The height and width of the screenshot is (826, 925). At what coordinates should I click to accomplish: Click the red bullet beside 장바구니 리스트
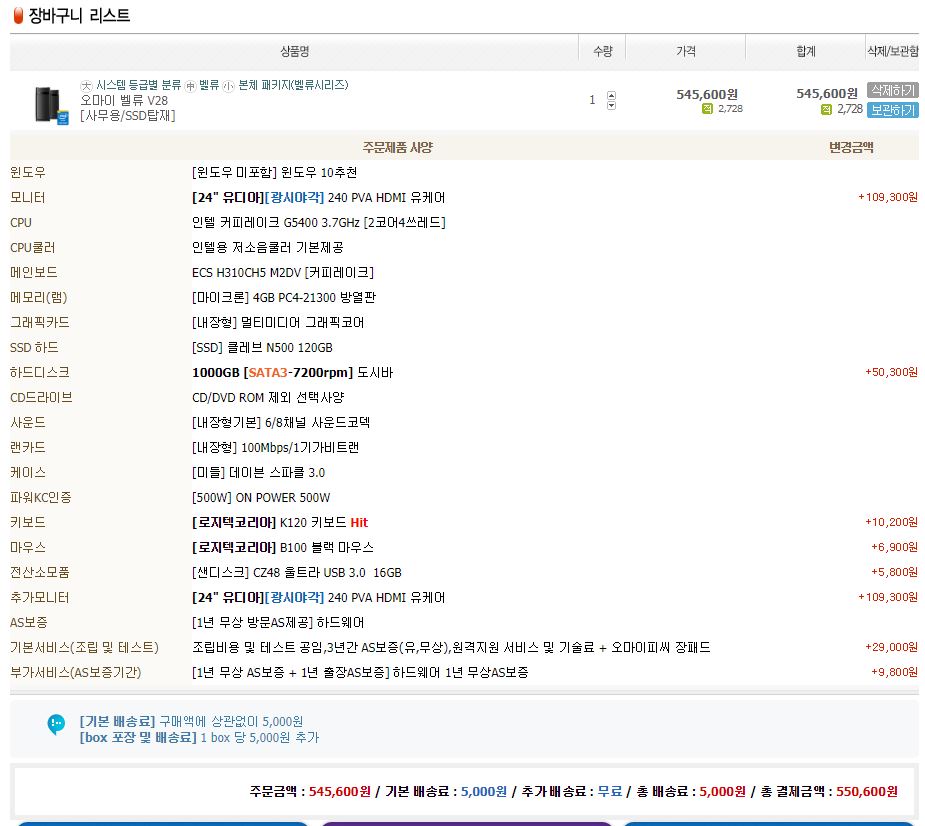pyautogui.click(x=18, y=15)
